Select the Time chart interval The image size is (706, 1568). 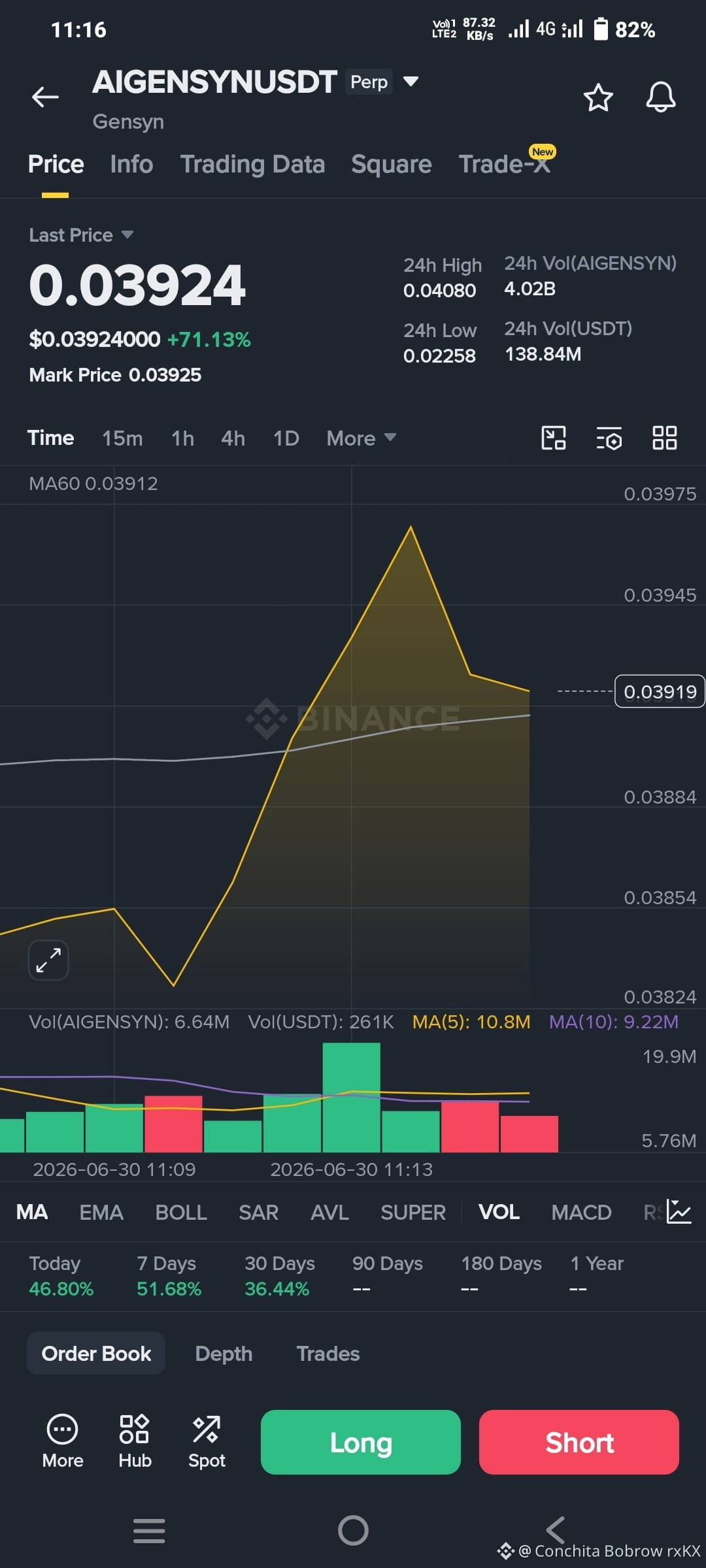pyautogui.click(x=50, y=438)
